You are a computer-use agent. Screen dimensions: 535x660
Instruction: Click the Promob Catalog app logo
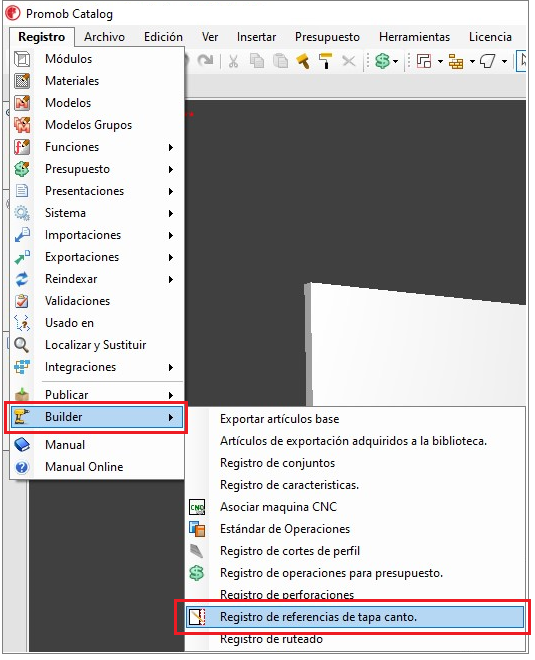click(13, 13)
